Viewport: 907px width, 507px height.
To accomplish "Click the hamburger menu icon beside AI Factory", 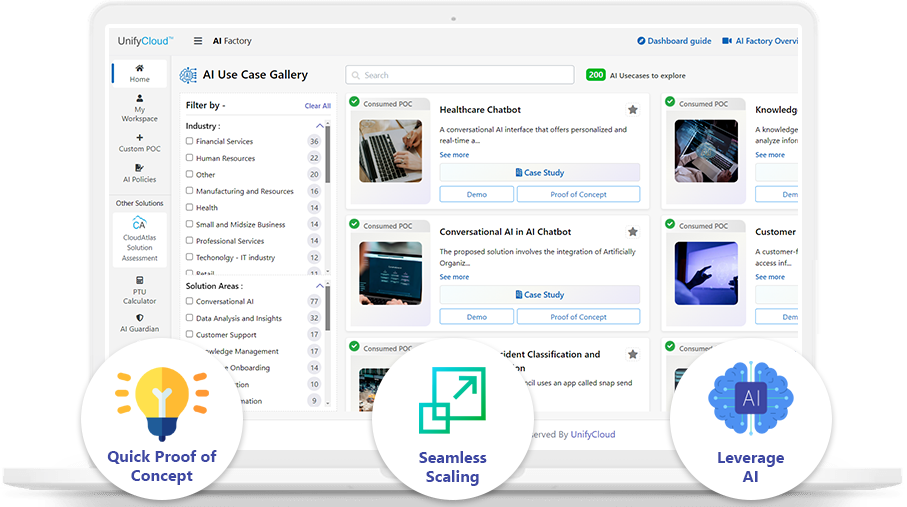I will coord(198,41).
